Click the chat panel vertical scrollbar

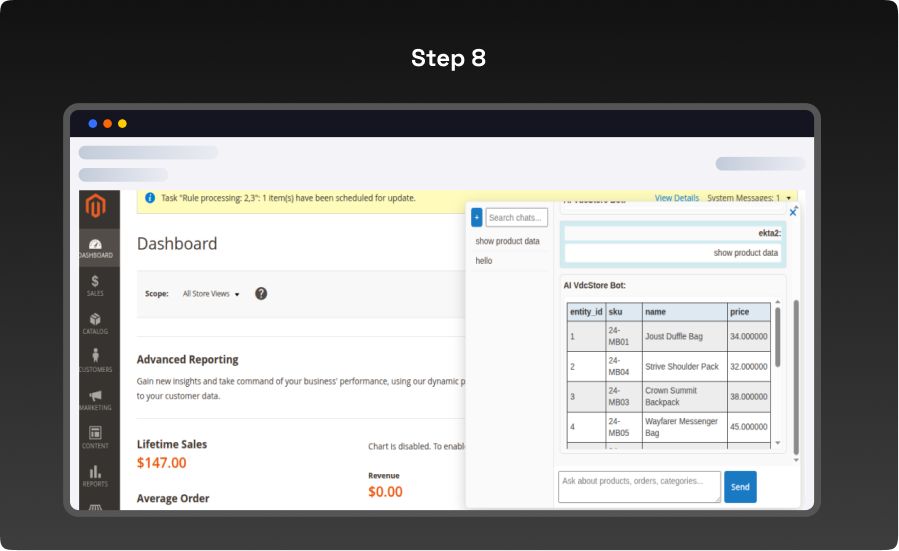(796, 340)
